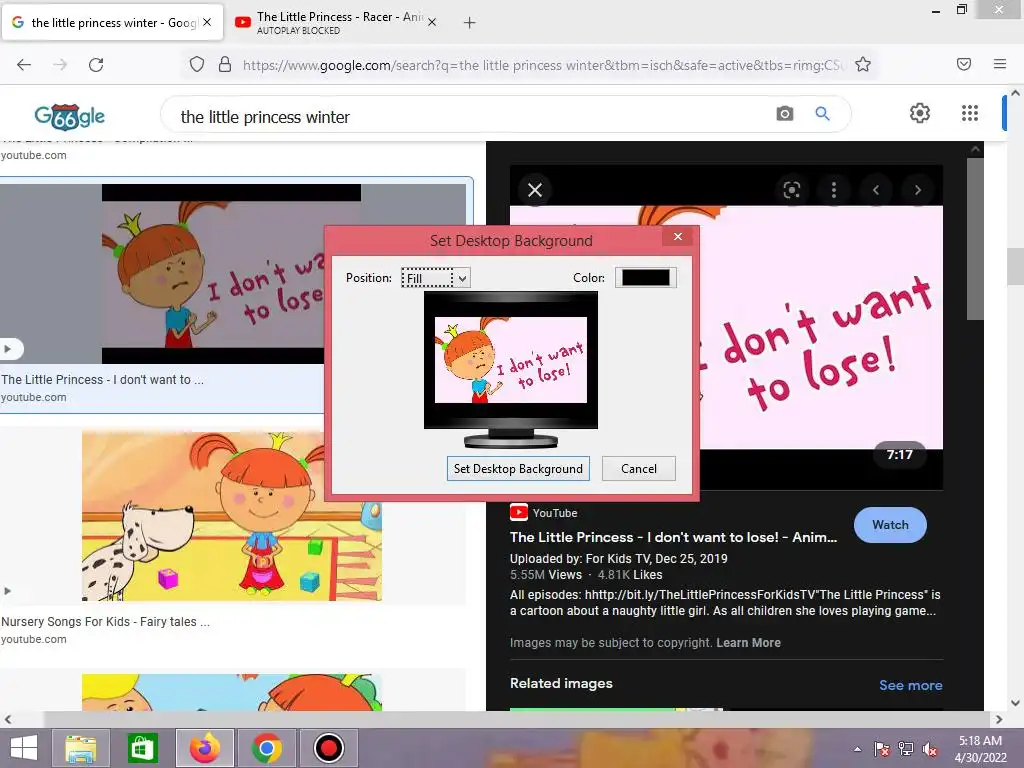The width and height of the screenshot is (1024, 768).
Task: Open the Position dropdown set to Fill
Action: coord(436,278)
